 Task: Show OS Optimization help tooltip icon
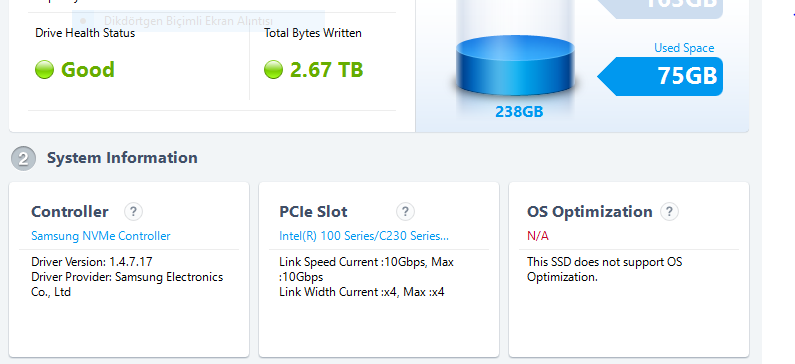[x=669, y=211]
